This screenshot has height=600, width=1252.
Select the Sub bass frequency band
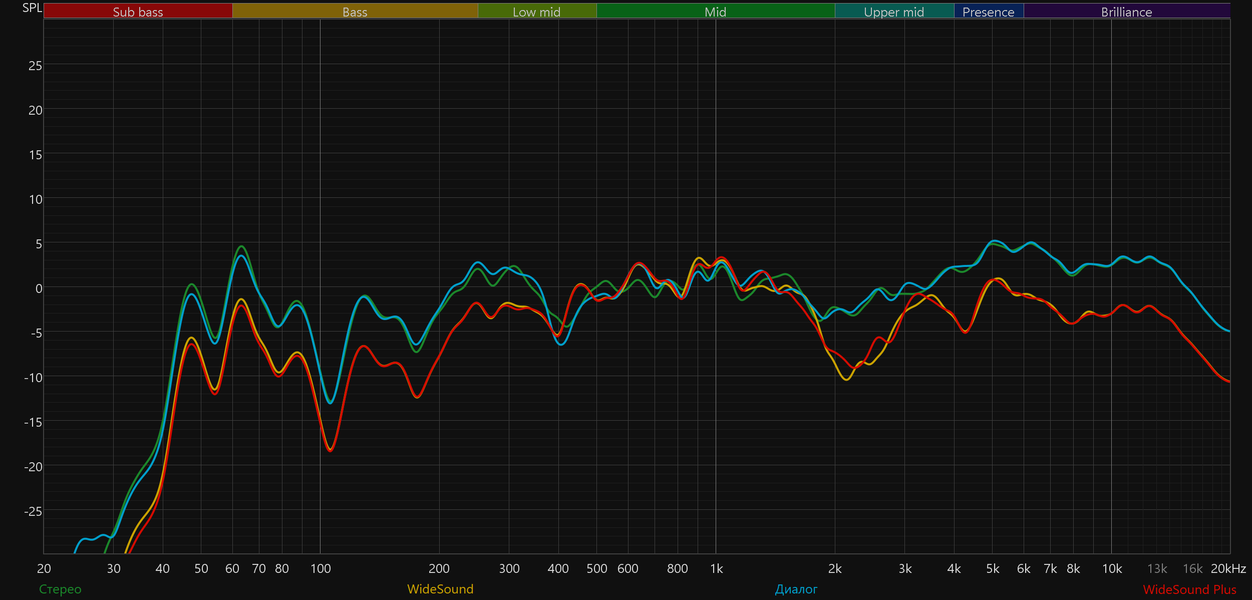tap(138, 12)
